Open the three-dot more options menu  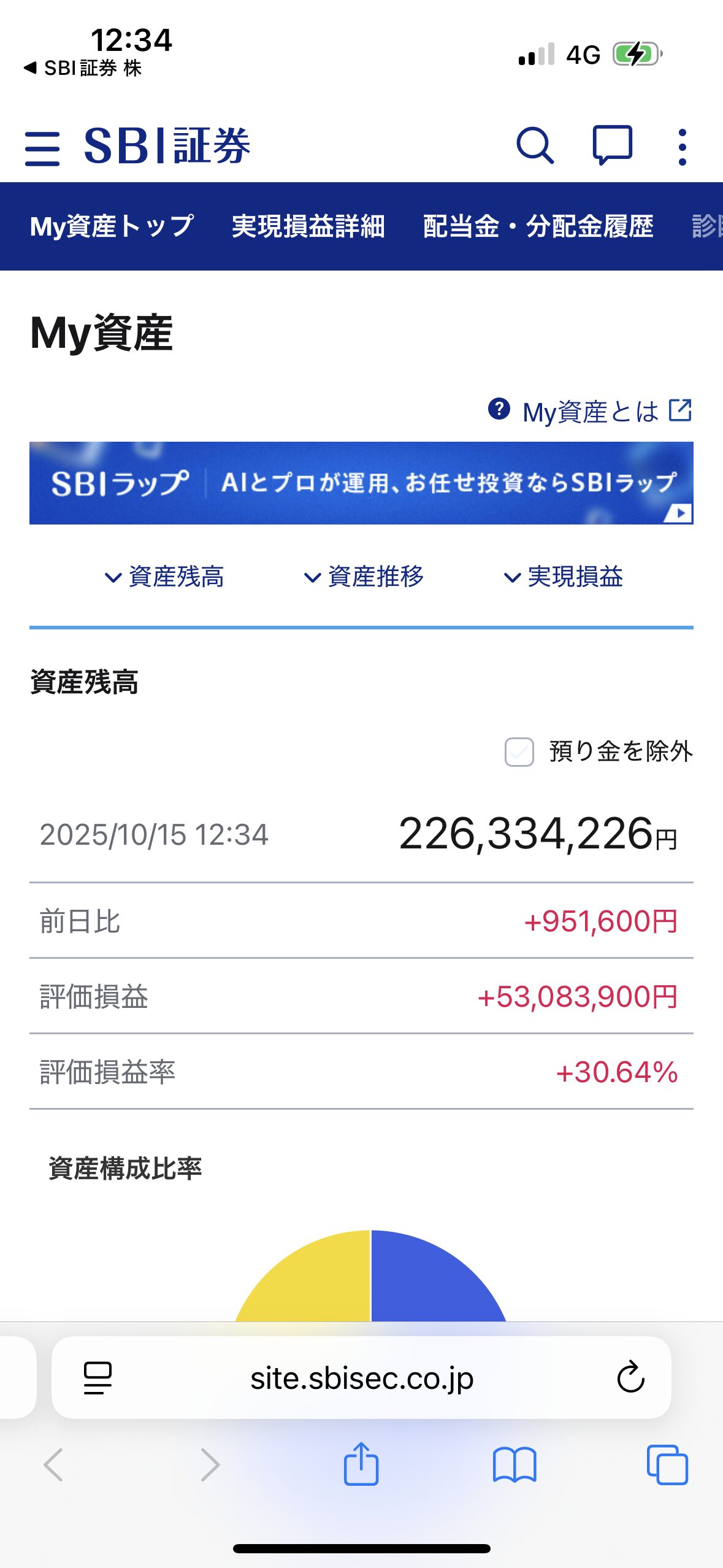click(x=682, y=147)
